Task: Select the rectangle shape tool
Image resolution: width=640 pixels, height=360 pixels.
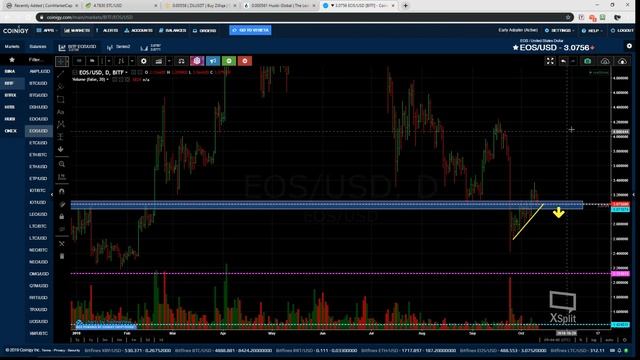Action: click(x=61, y=99)
